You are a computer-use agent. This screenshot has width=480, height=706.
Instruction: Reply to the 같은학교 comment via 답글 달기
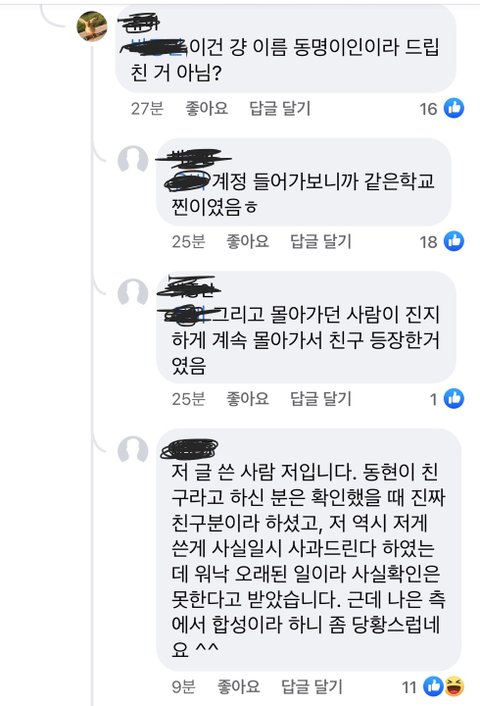coord(321,241)
